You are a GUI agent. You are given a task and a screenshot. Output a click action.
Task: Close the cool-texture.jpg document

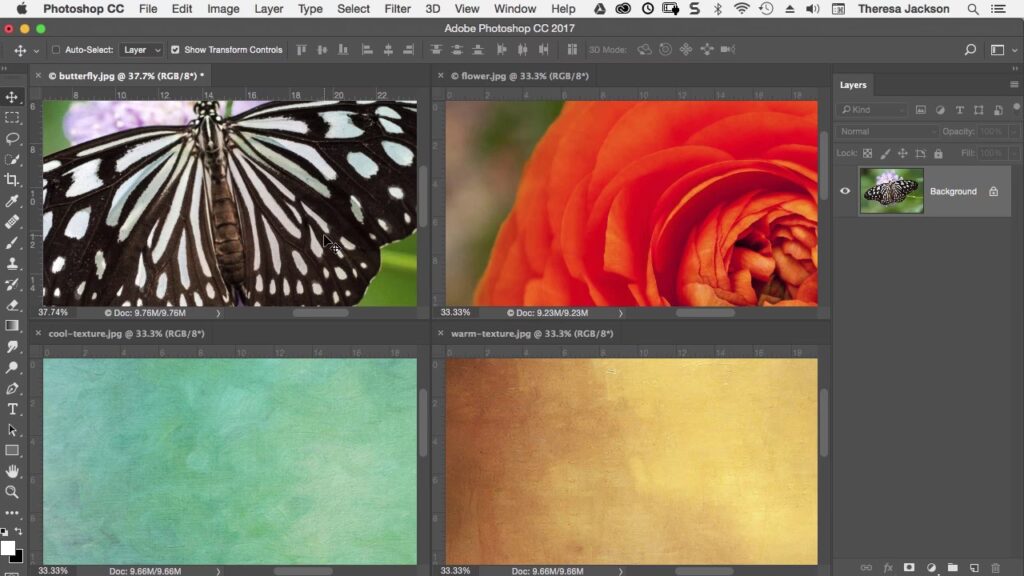(x=38, y=334)
